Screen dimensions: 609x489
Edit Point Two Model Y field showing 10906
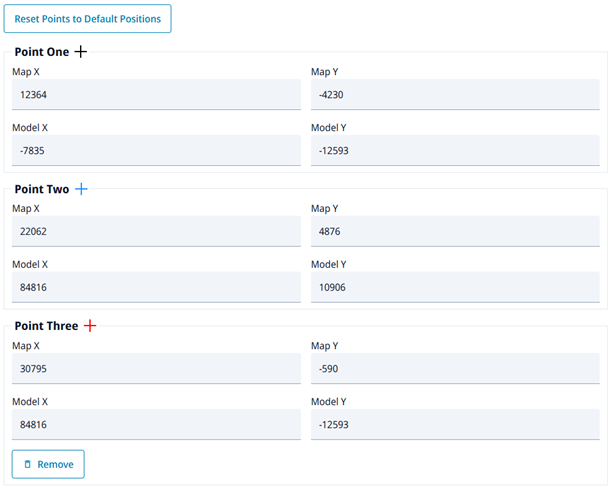point(455,288)
